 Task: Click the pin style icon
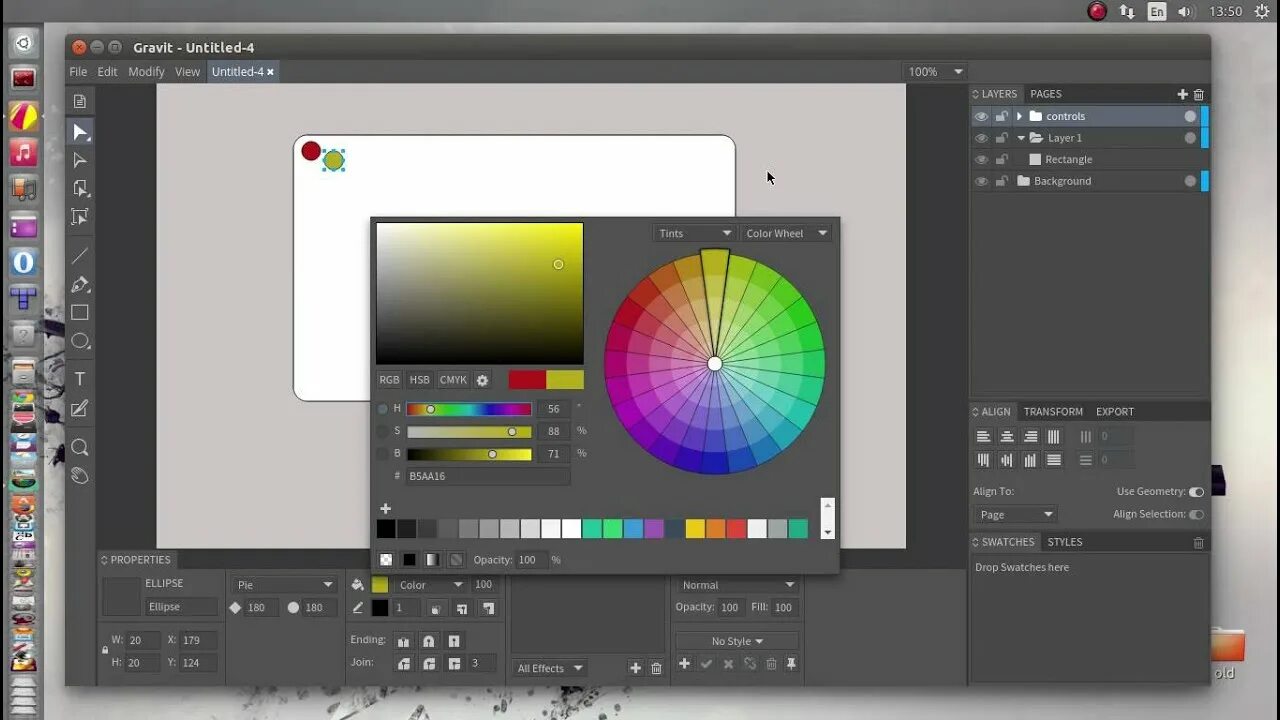click(x=791, y=664)
